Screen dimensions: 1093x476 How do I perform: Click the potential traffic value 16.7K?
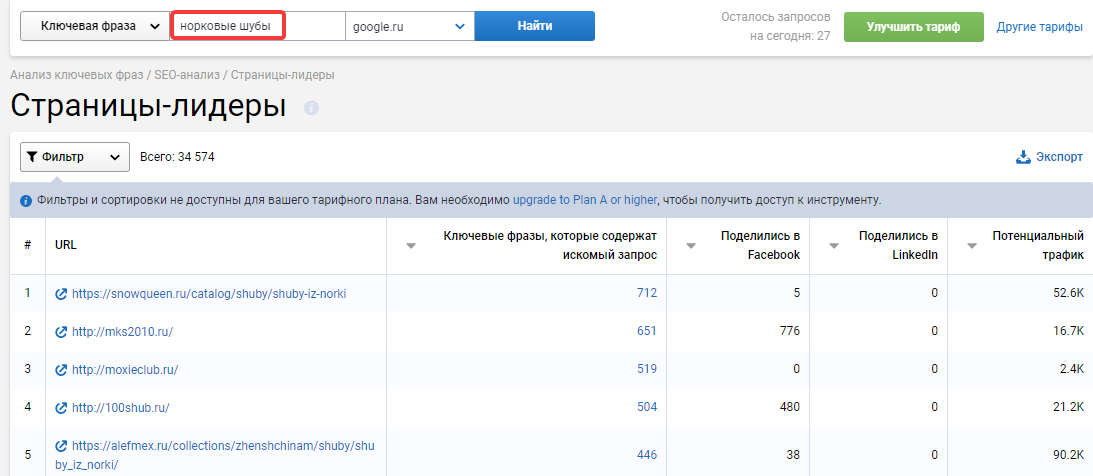point(1069,331)
